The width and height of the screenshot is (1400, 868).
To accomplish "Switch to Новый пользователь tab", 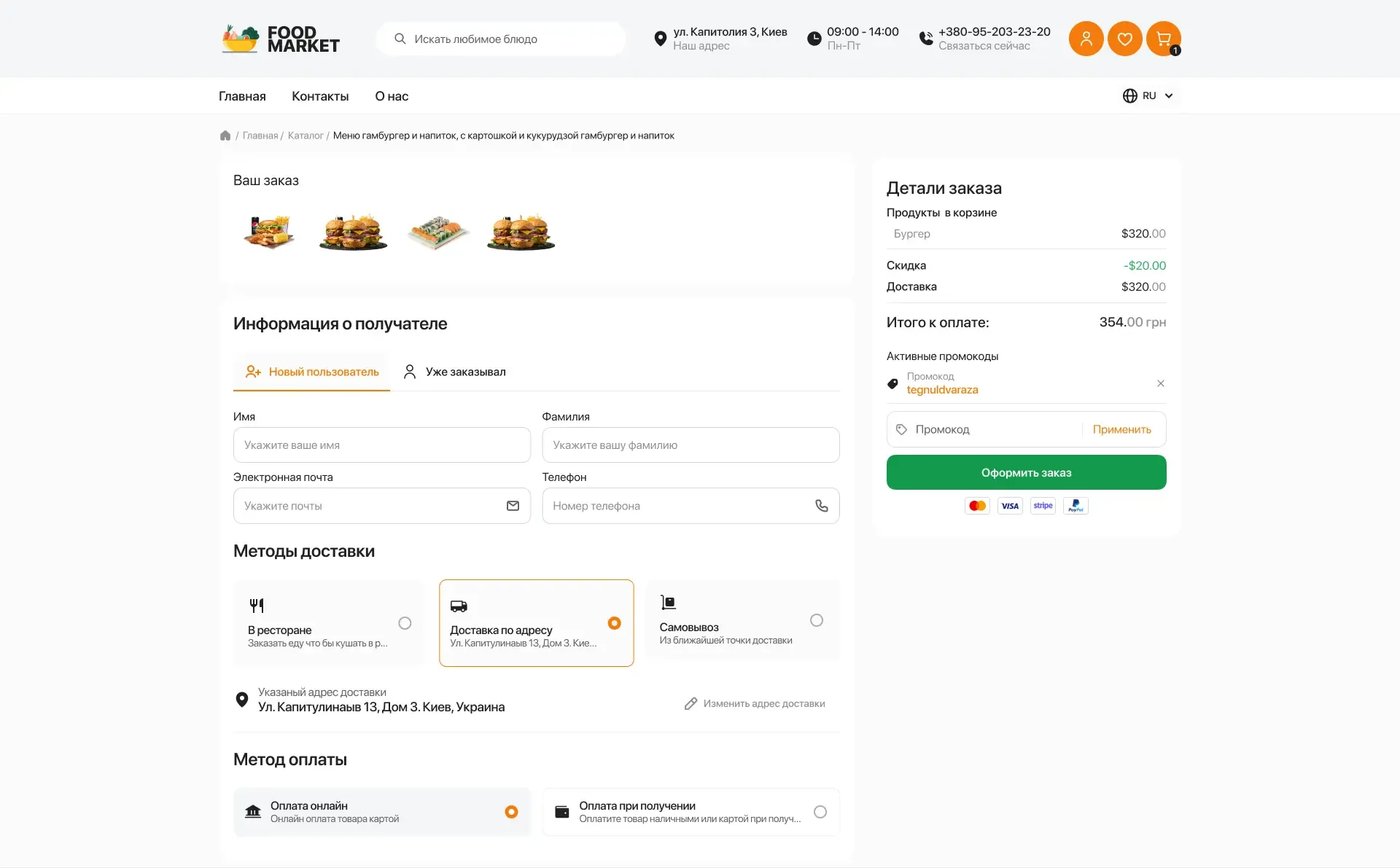I will click(x=312, y=372).
